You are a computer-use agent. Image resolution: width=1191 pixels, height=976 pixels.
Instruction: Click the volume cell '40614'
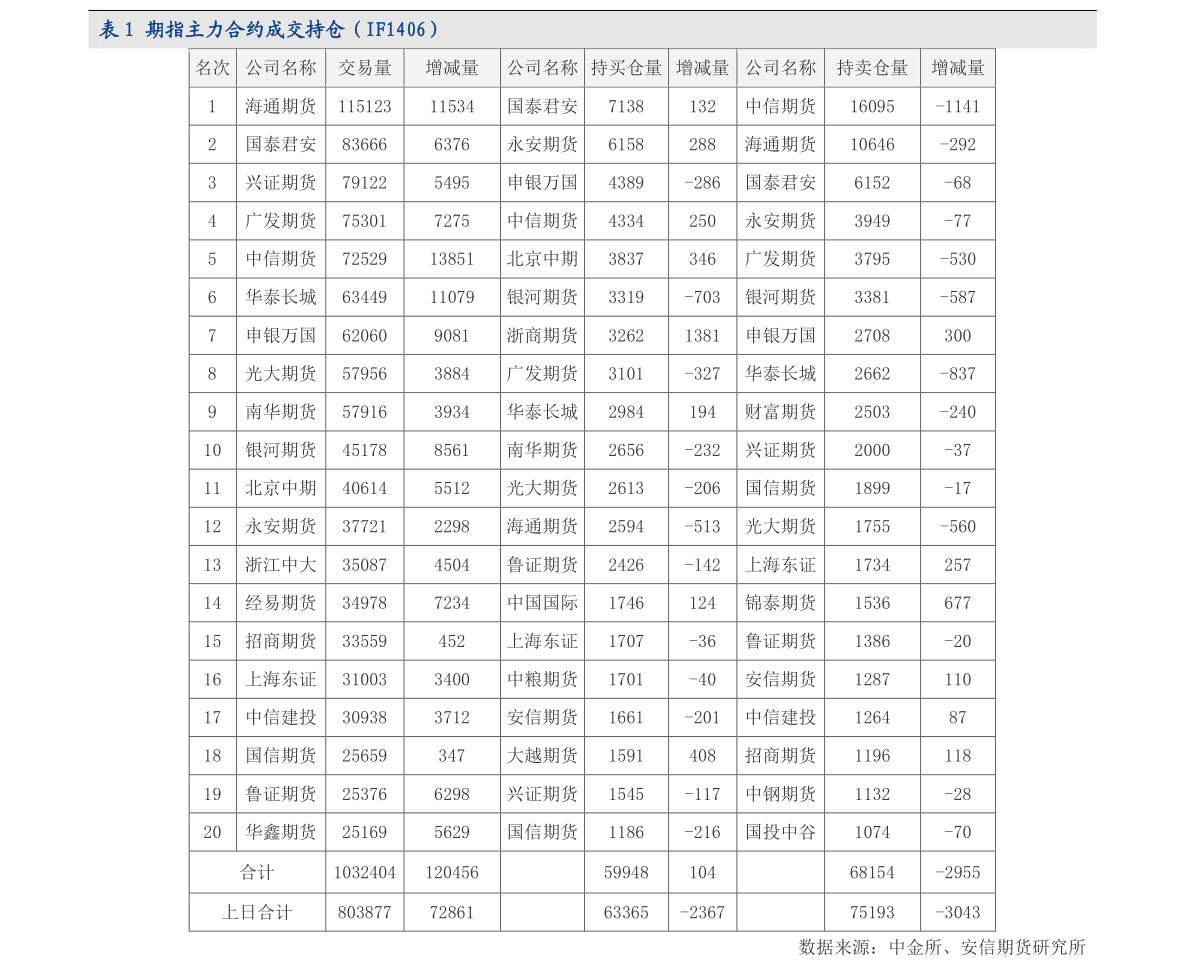click(x=365, y=488)
